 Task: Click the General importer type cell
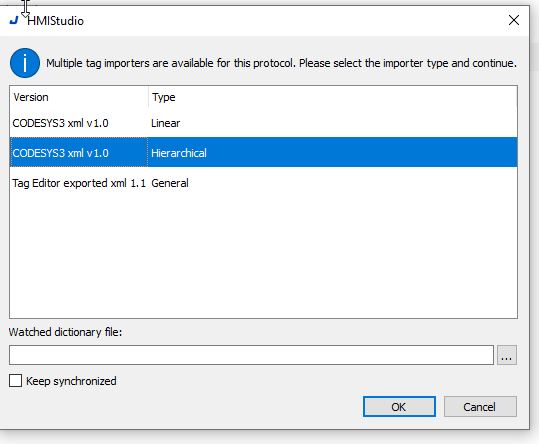tap(170, 183)
